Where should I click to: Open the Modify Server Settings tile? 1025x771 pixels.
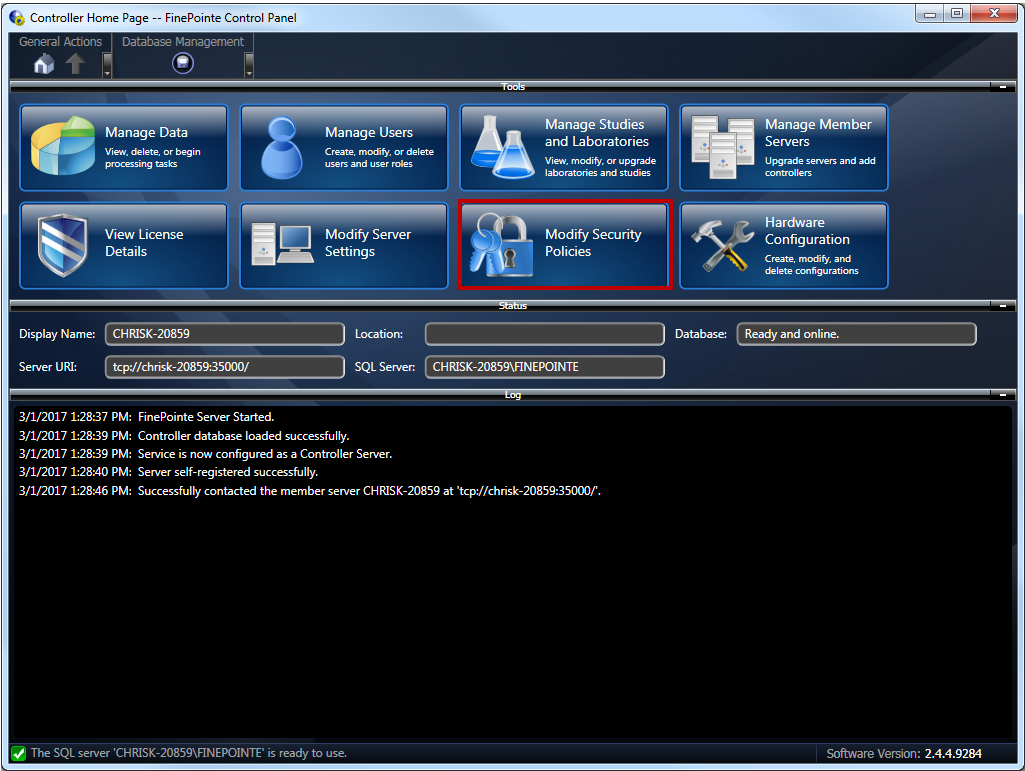(x=344, y=246)
